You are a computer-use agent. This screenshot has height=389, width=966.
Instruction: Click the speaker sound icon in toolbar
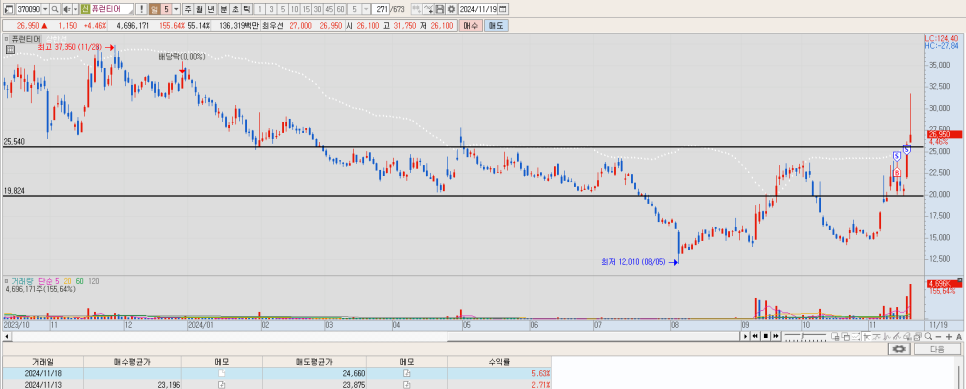(x=67, y=9)
